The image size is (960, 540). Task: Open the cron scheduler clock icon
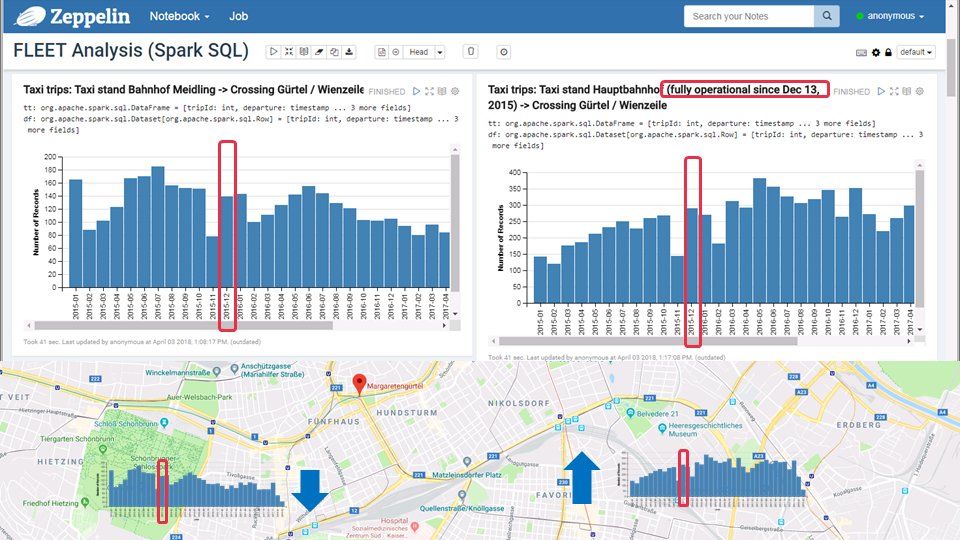pyautogui.click(x=504, y=52)
